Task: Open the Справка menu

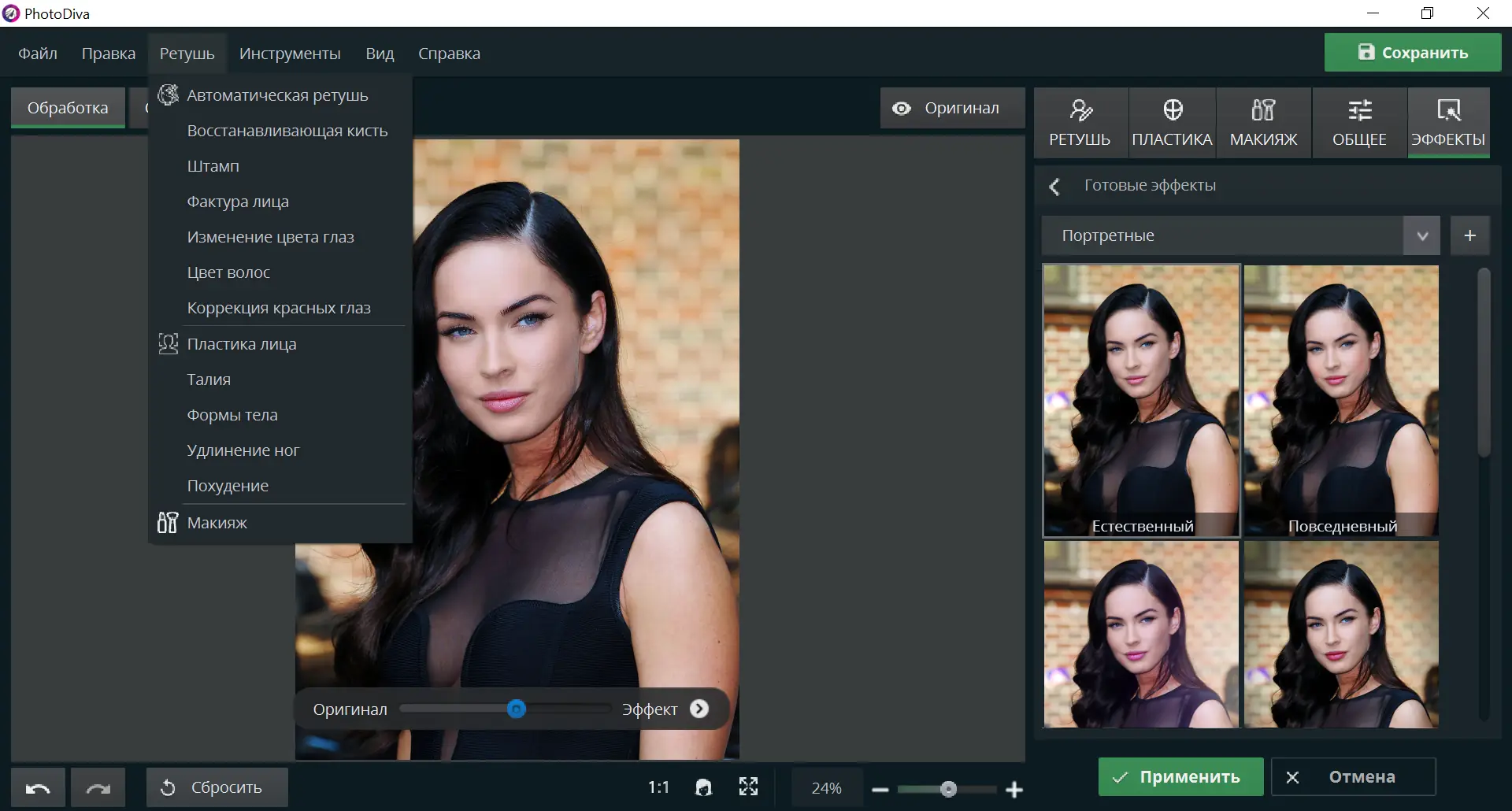Action: 449,54
